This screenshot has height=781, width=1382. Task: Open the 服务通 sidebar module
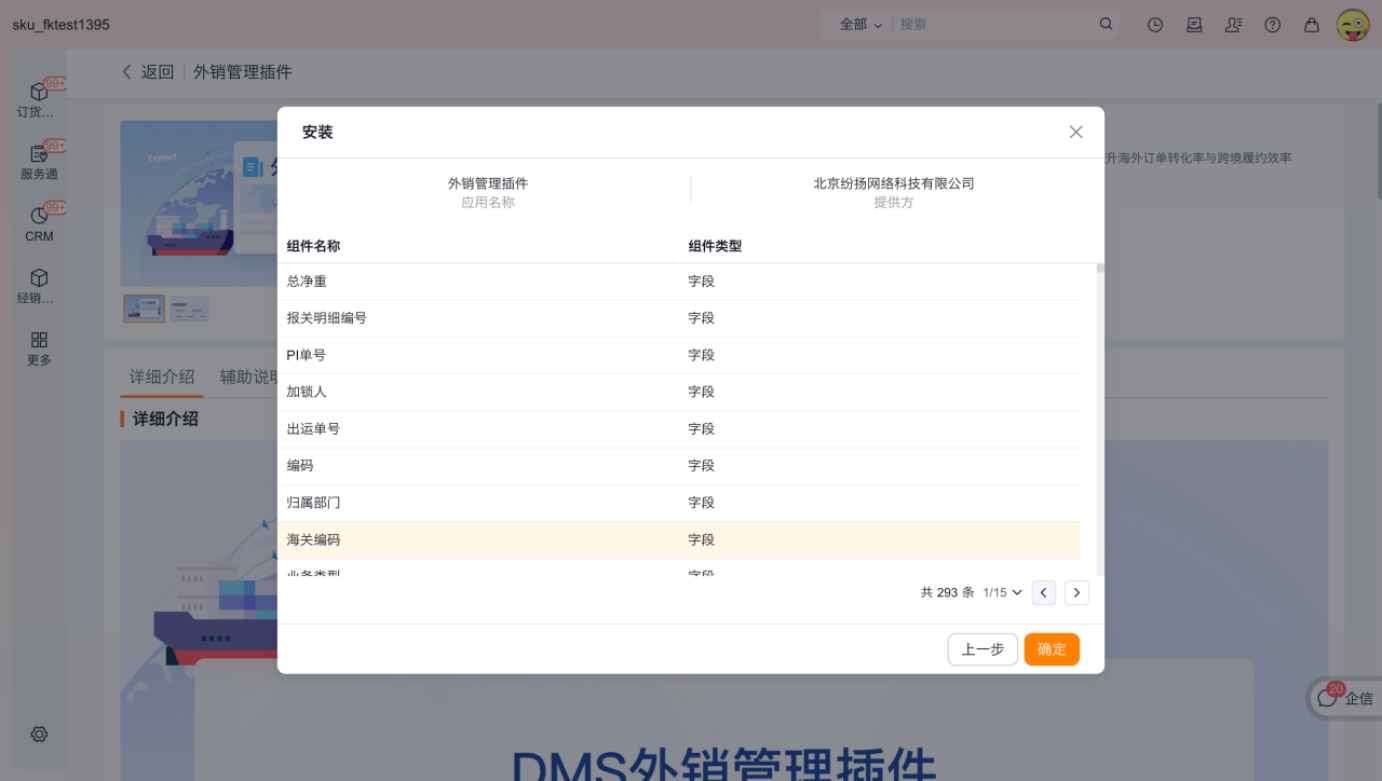38,162
